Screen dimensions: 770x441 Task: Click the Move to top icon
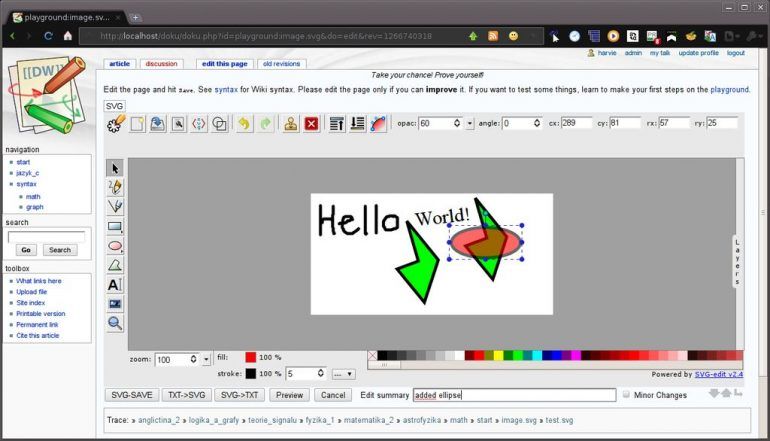tap(337, 124)
